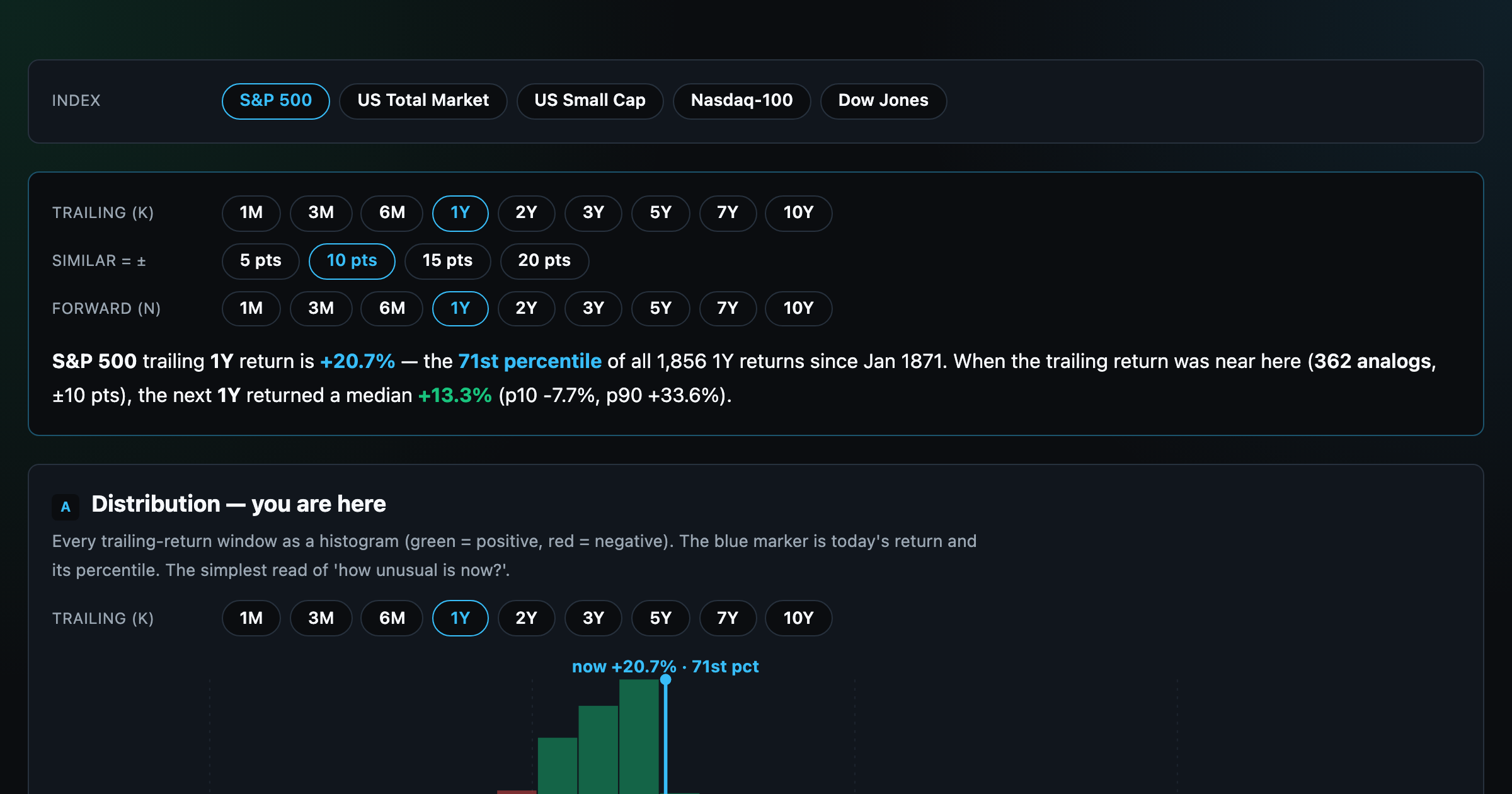Screen dimensions: 1512x794
Task: Choose the US Small Cap index
Action: pos(590,101)
